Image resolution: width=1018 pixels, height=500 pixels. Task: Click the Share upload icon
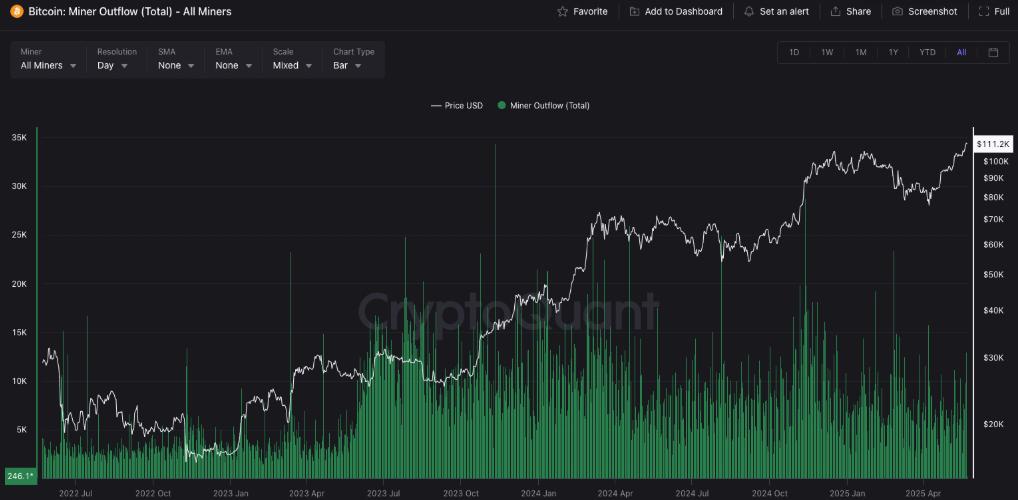[x=835, y=12]
